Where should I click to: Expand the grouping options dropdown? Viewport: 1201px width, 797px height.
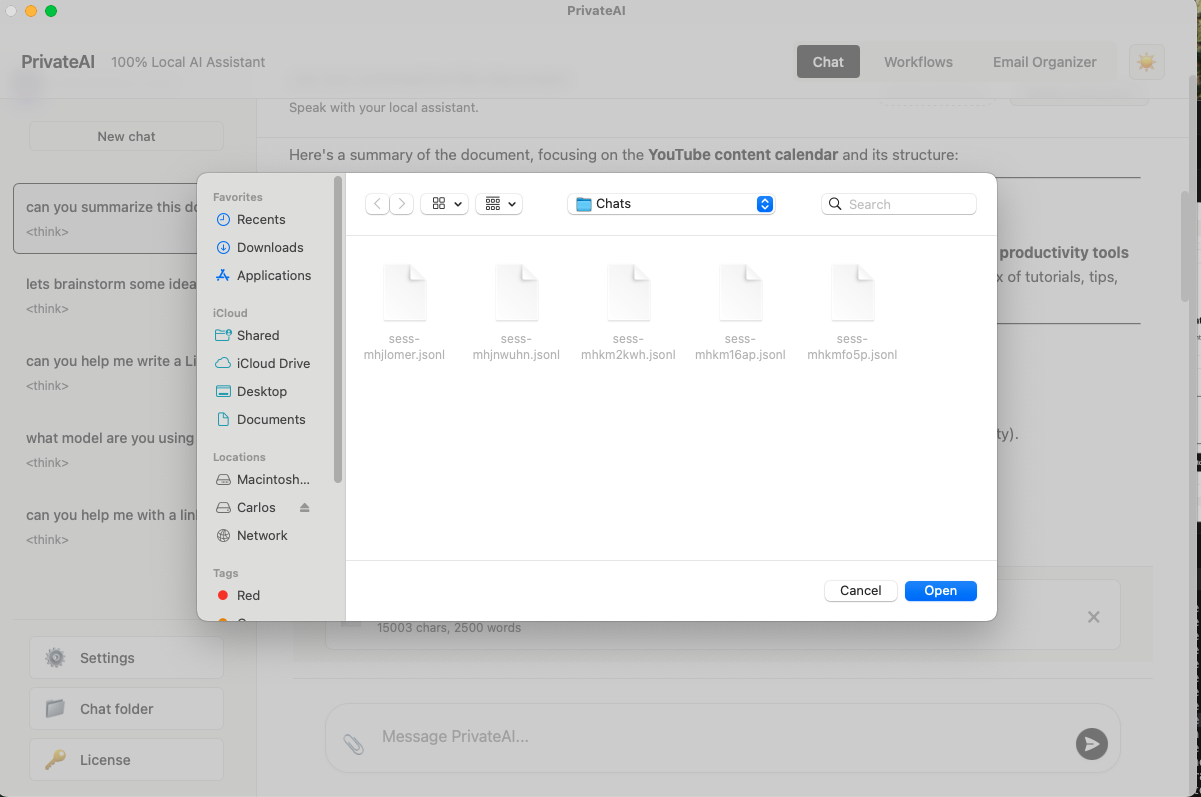point(500,204)
